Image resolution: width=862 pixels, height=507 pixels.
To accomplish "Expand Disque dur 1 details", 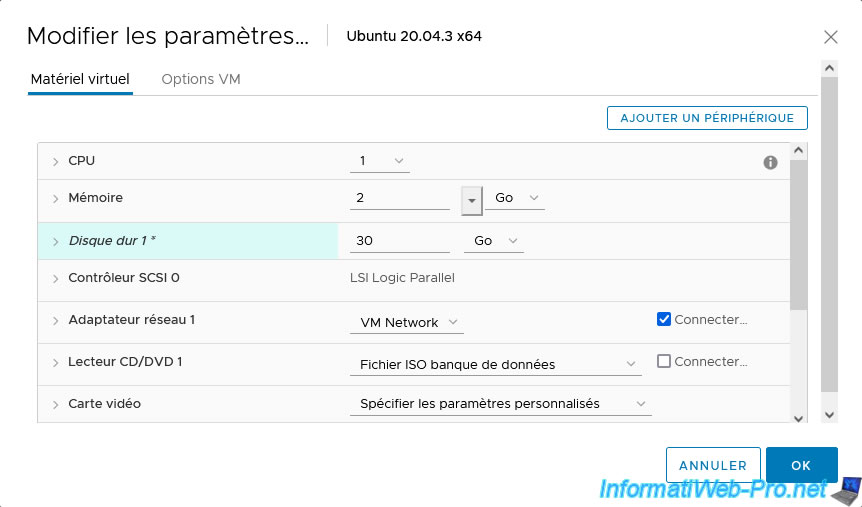I will tap(56, 241).
